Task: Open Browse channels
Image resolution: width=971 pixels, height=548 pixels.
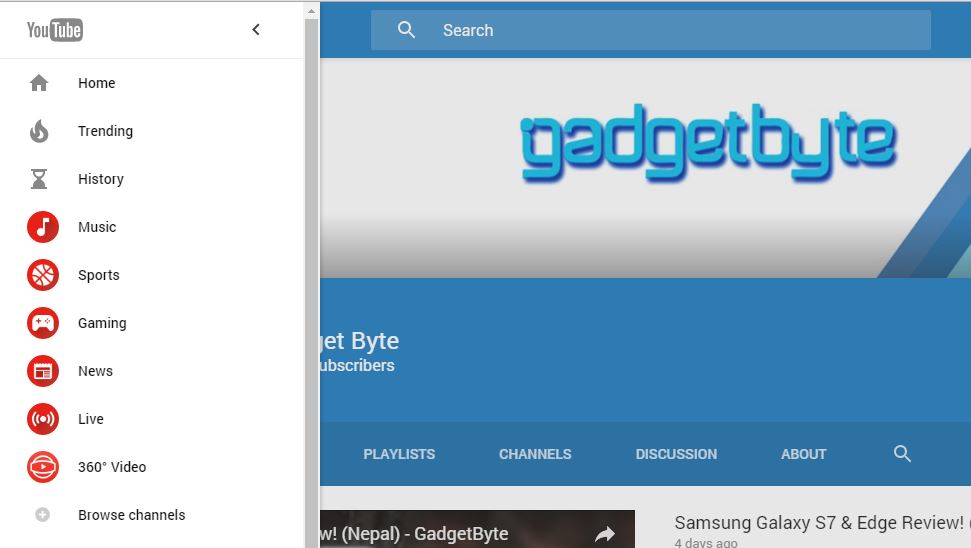Action: [132, 515]
